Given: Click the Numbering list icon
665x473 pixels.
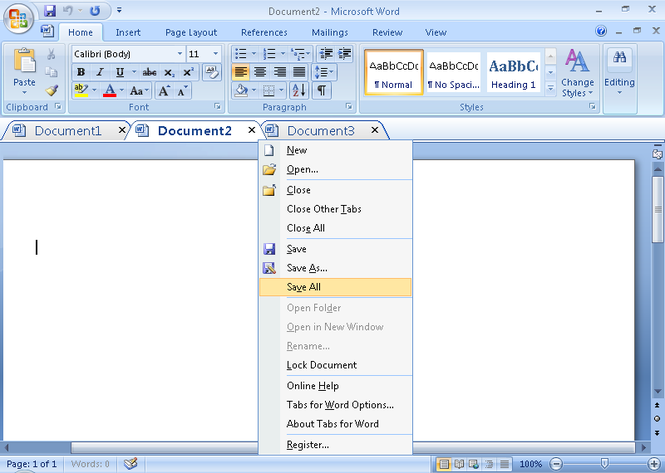Looking at the screenshot, I should [x=269, y=54].
